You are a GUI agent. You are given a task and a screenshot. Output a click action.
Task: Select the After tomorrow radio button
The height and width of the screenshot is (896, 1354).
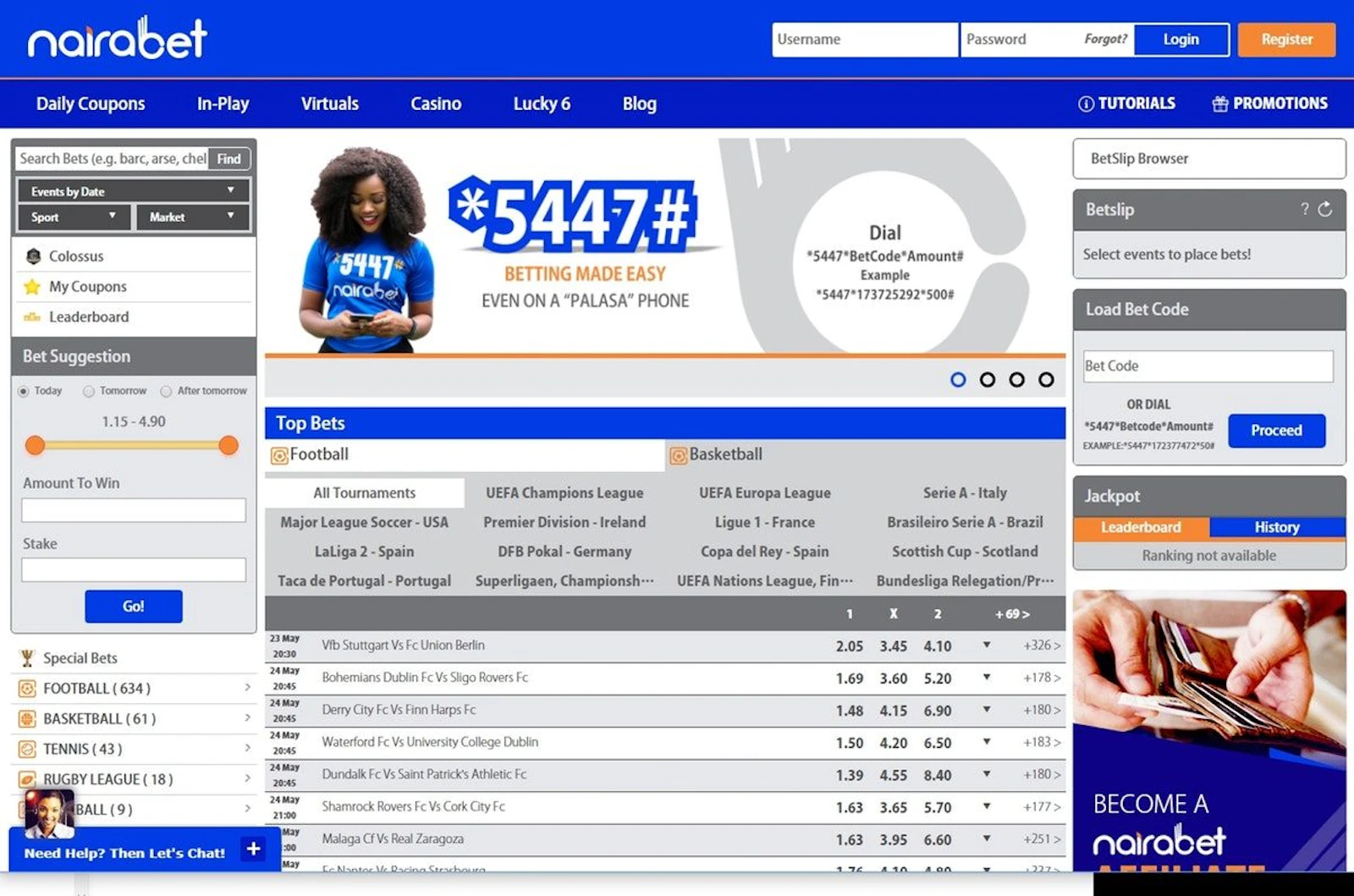166,391
